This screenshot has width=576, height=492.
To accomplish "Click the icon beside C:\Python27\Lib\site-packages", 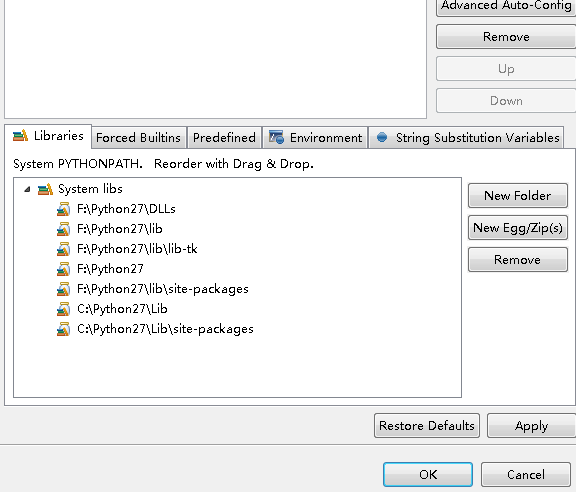I will coord(63,329).
